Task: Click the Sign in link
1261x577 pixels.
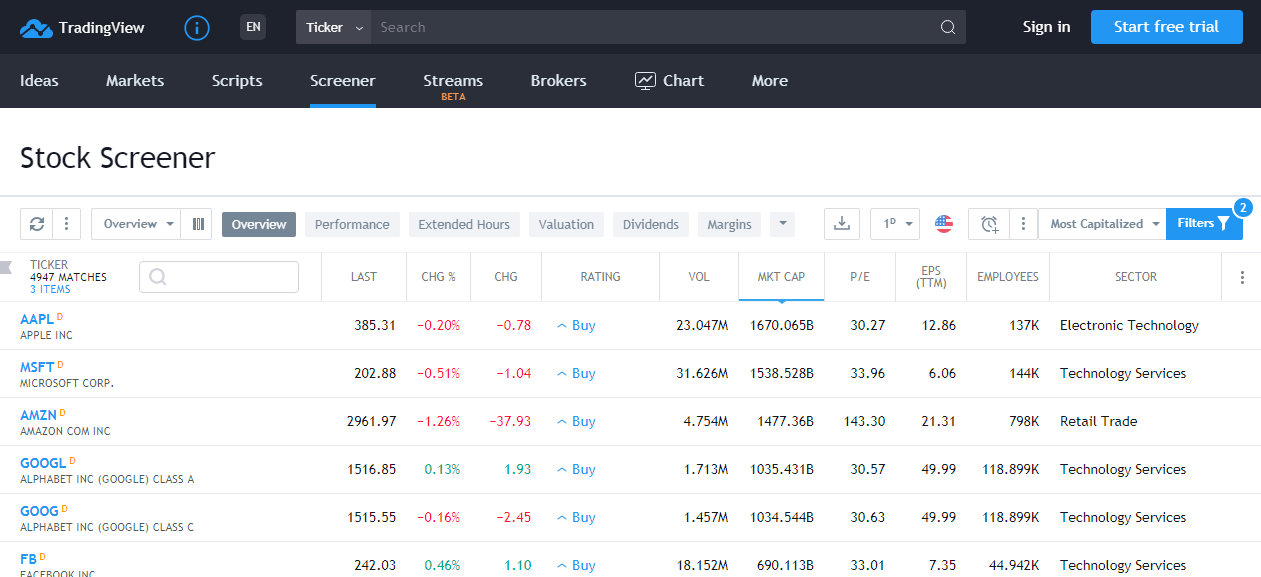Action: point(1046,27)
